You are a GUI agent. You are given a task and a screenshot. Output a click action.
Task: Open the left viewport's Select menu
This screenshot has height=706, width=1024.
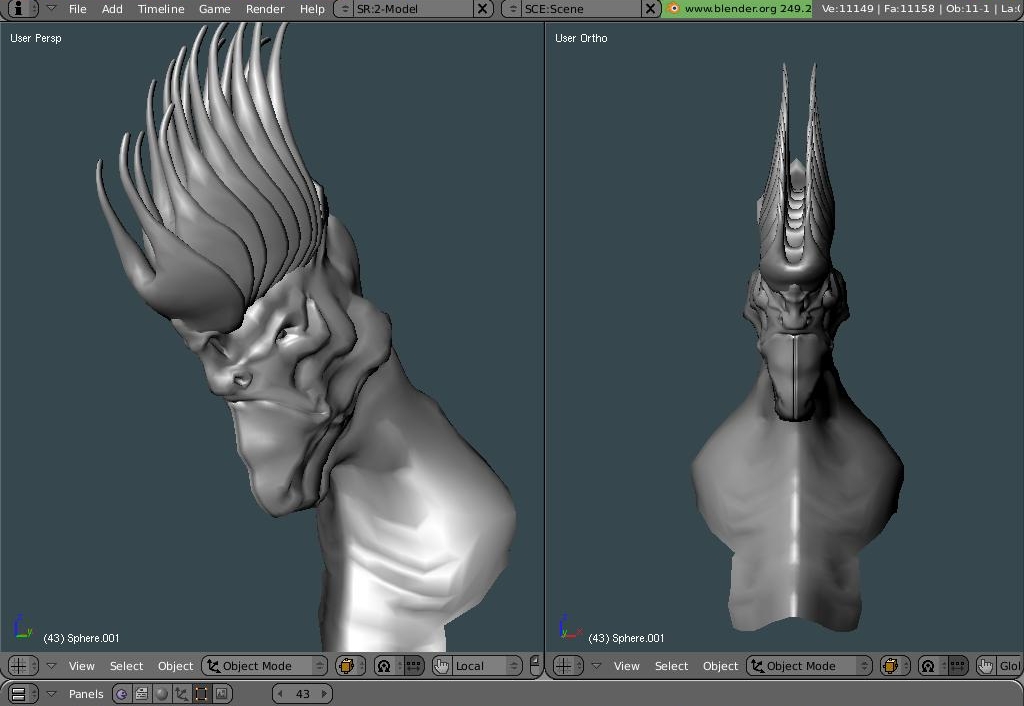coord(126,666)
